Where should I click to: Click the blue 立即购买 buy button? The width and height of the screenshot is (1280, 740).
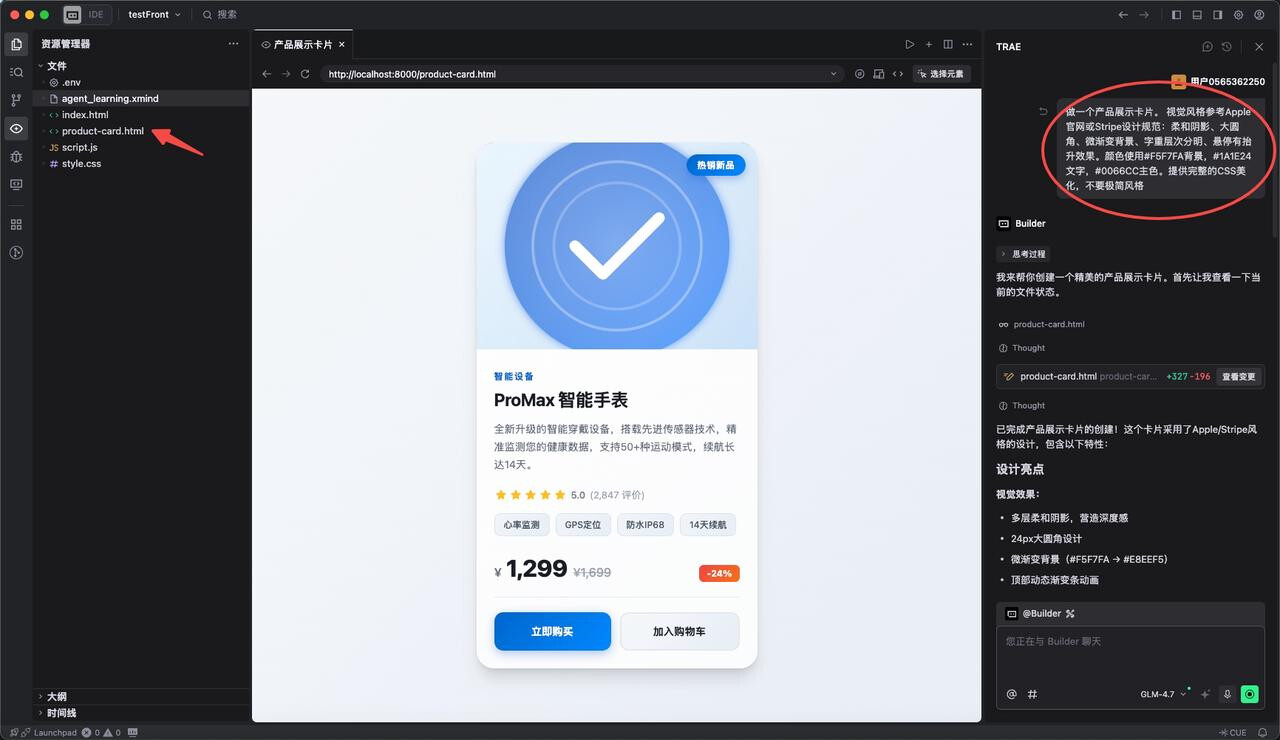[x=552, y=631]
